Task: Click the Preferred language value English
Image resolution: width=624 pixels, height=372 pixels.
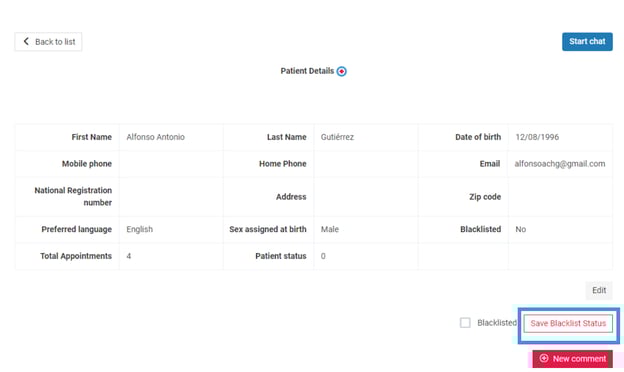Action: [140, 230]
